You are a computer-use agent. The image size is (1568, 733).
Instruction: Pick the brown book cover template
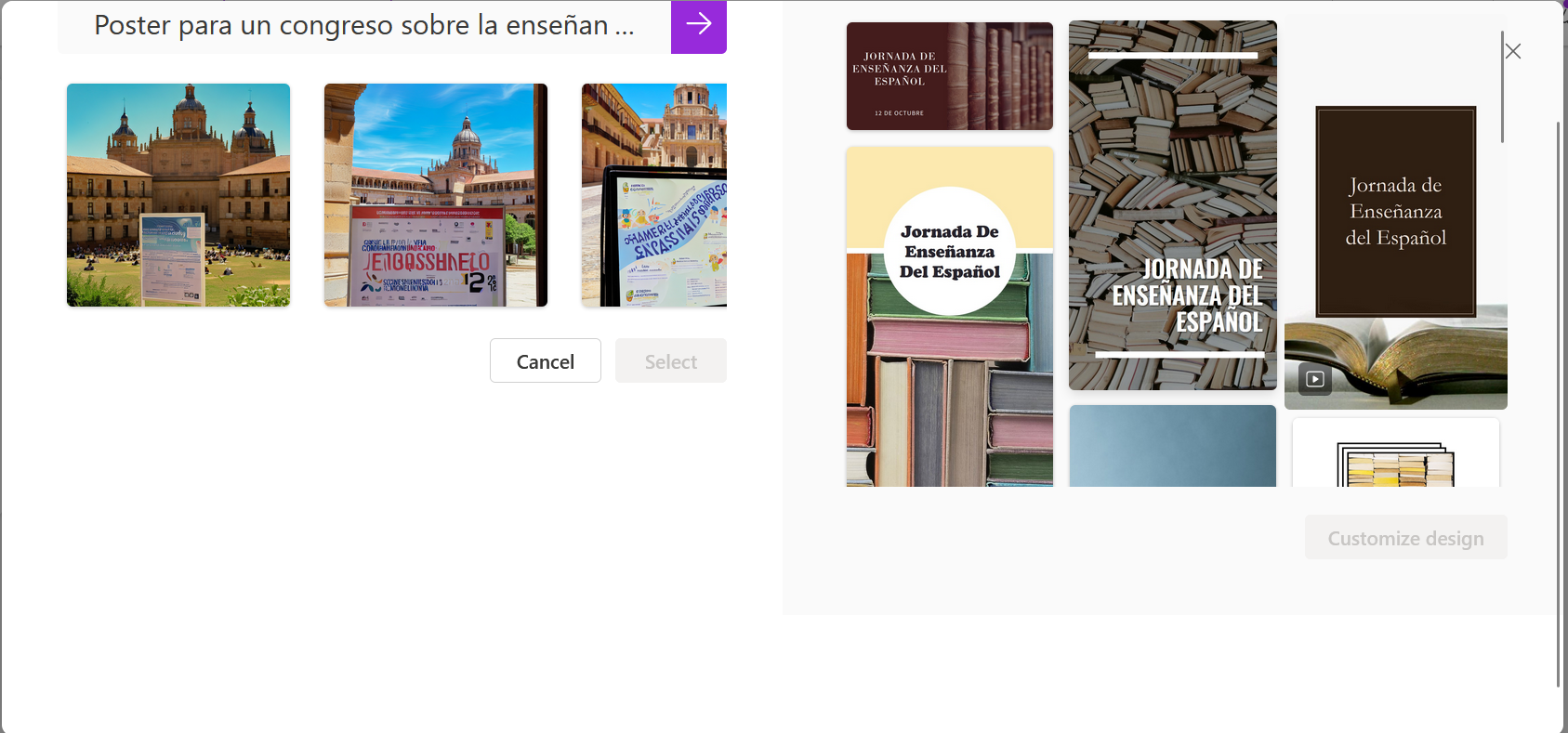[1395, 212]
